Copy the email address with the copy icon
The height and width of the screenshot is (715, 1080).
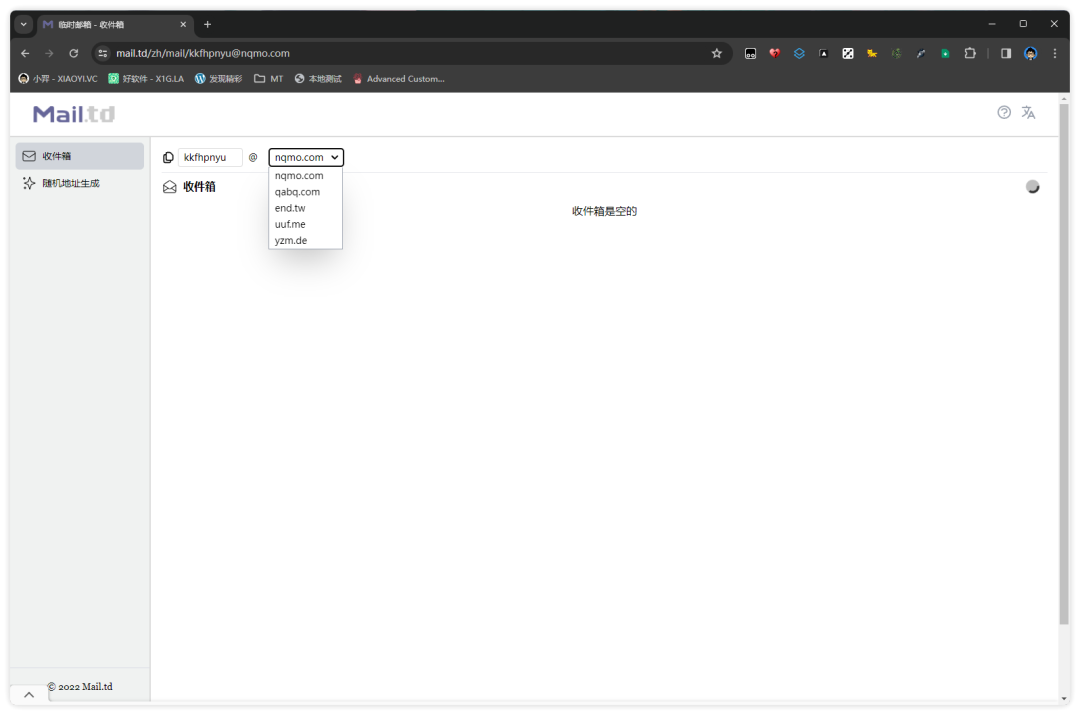168,158
